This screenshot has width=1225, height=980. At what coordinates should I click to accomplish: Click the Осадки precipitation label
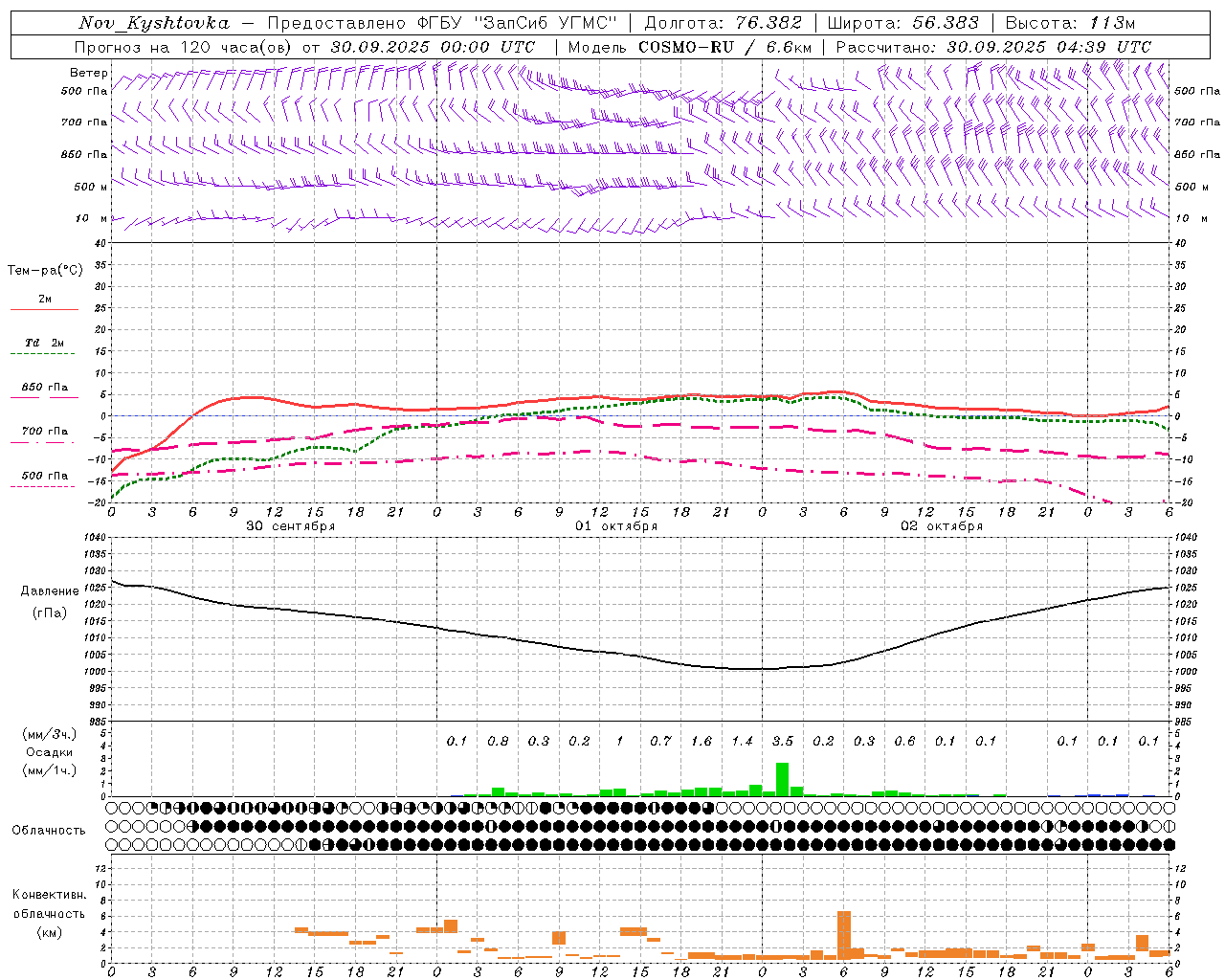pos(49,752)
